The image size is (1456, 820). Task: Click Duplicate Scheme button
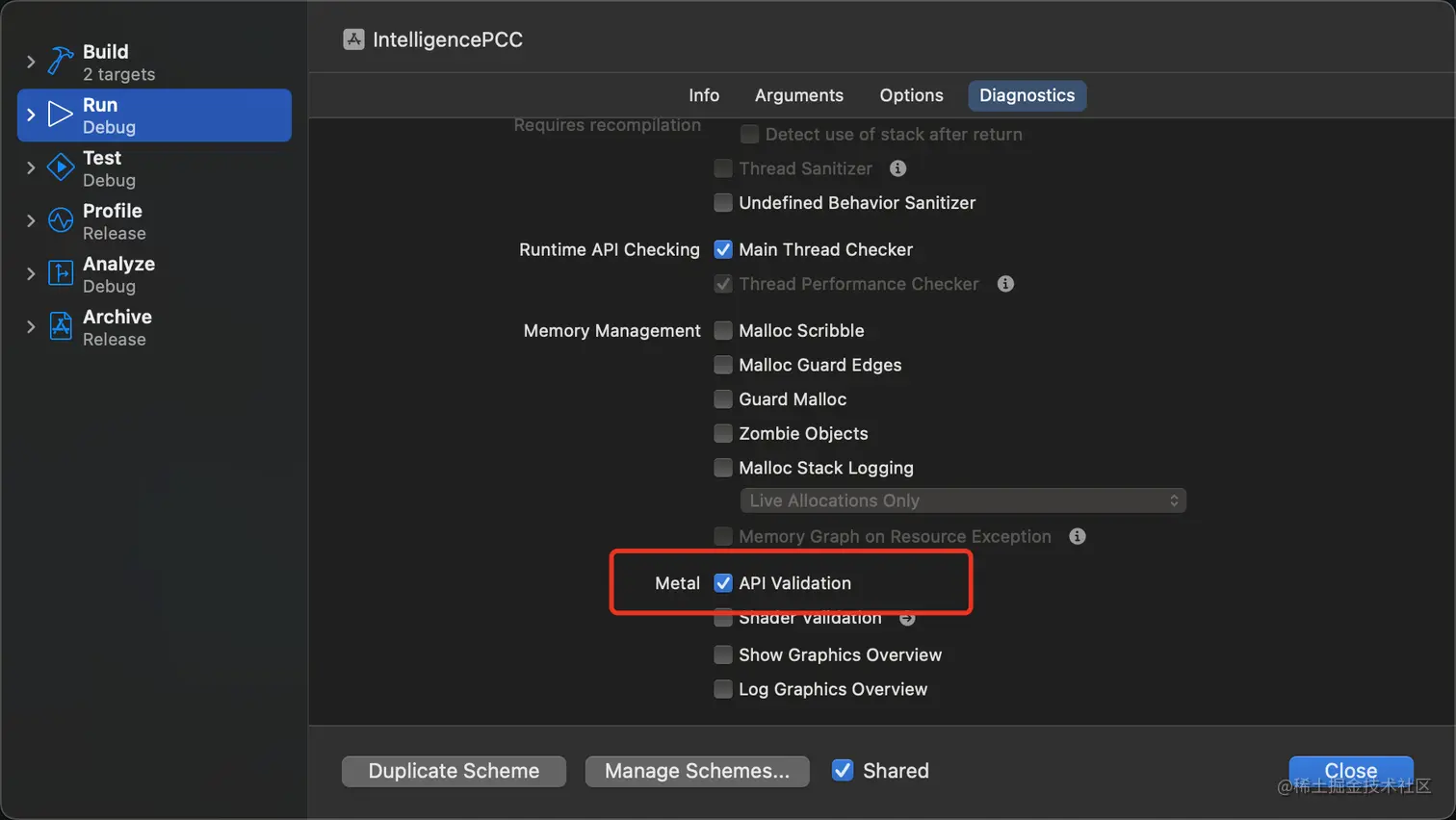point(454,771)
